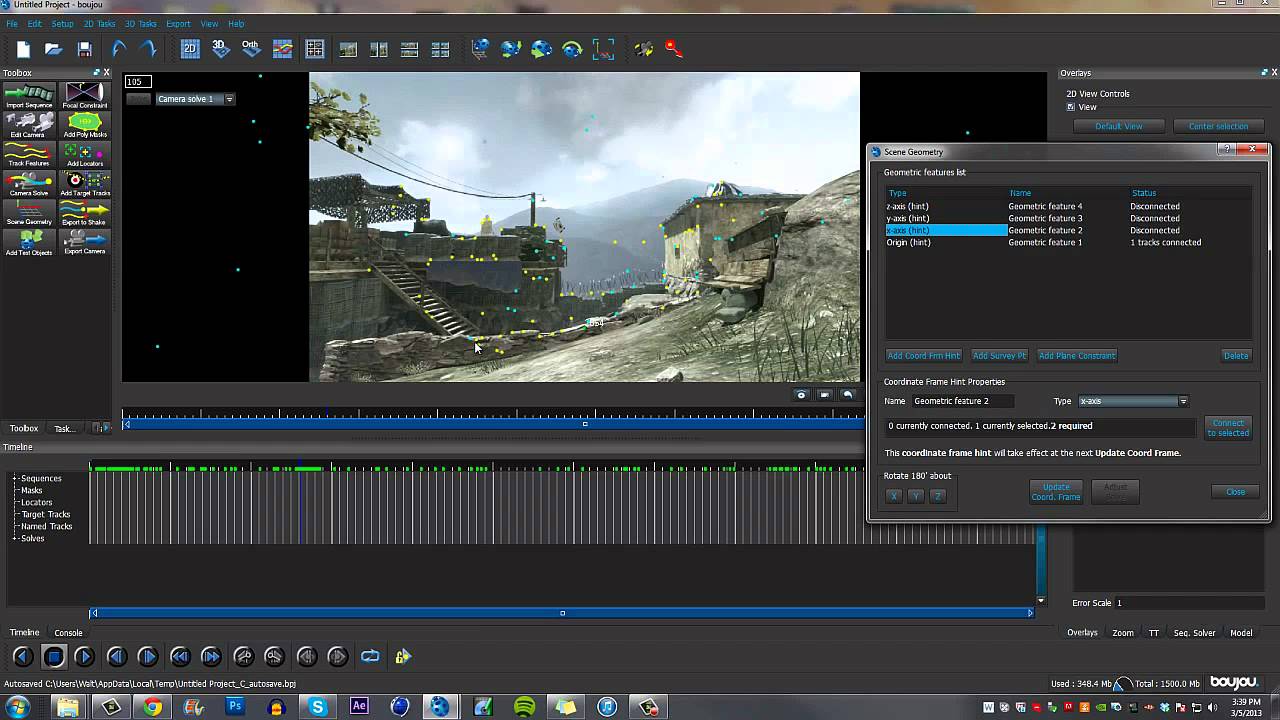
Task: Open a project with the folder icon
Action: pyautogui.click(x=54, y=49)
